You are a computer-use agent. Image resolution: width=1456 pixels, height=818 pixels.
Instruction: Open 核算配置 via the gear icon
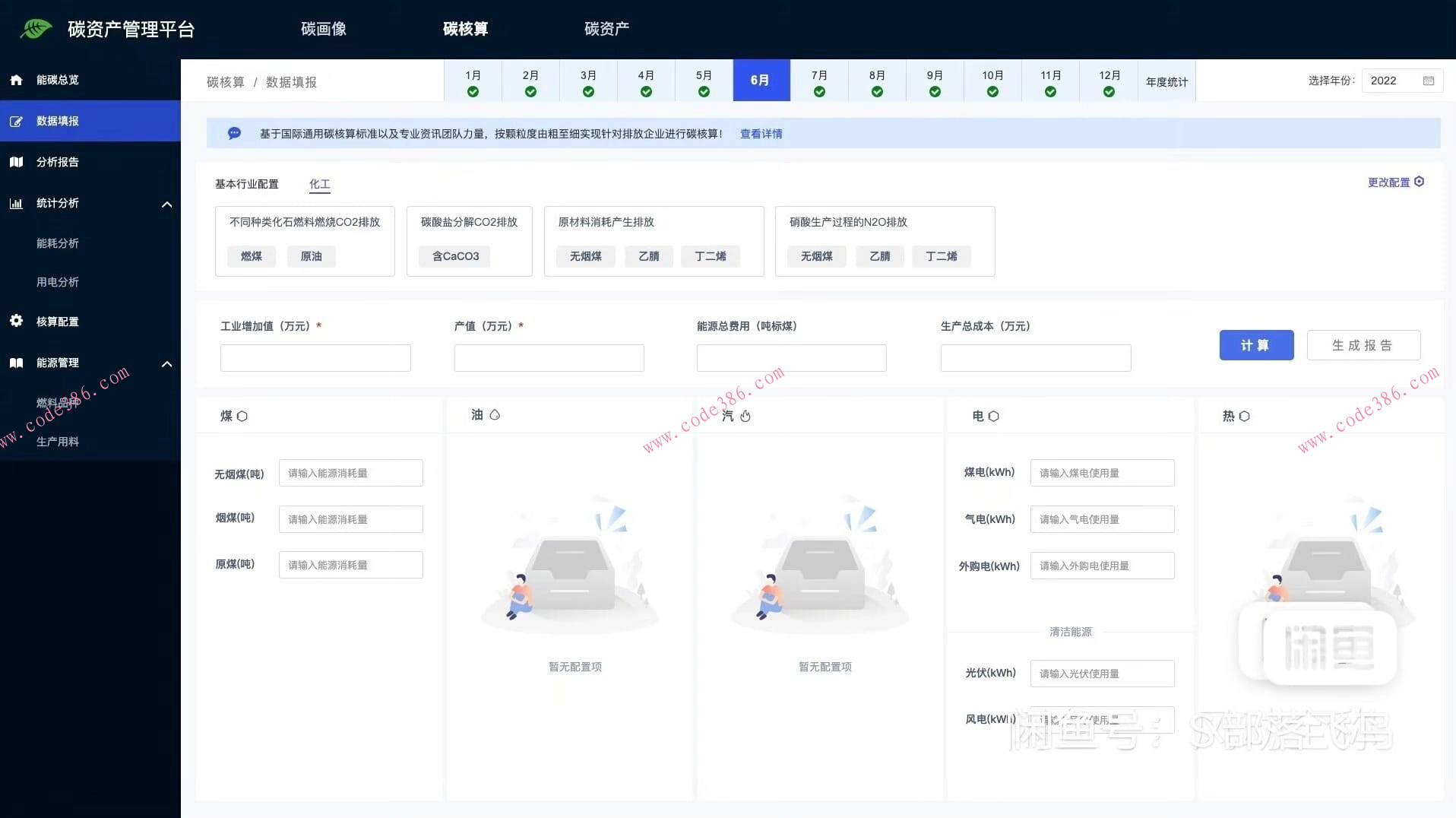coord(16,321)
